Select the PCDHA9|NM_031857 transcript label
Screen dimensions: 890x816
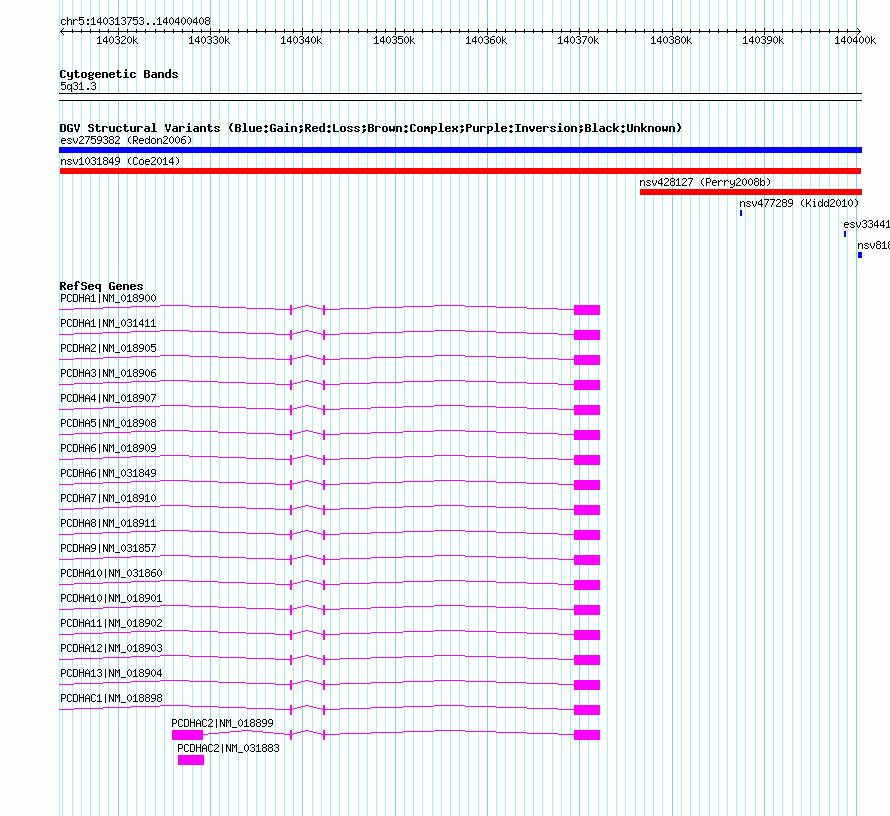tap(108, 548)
